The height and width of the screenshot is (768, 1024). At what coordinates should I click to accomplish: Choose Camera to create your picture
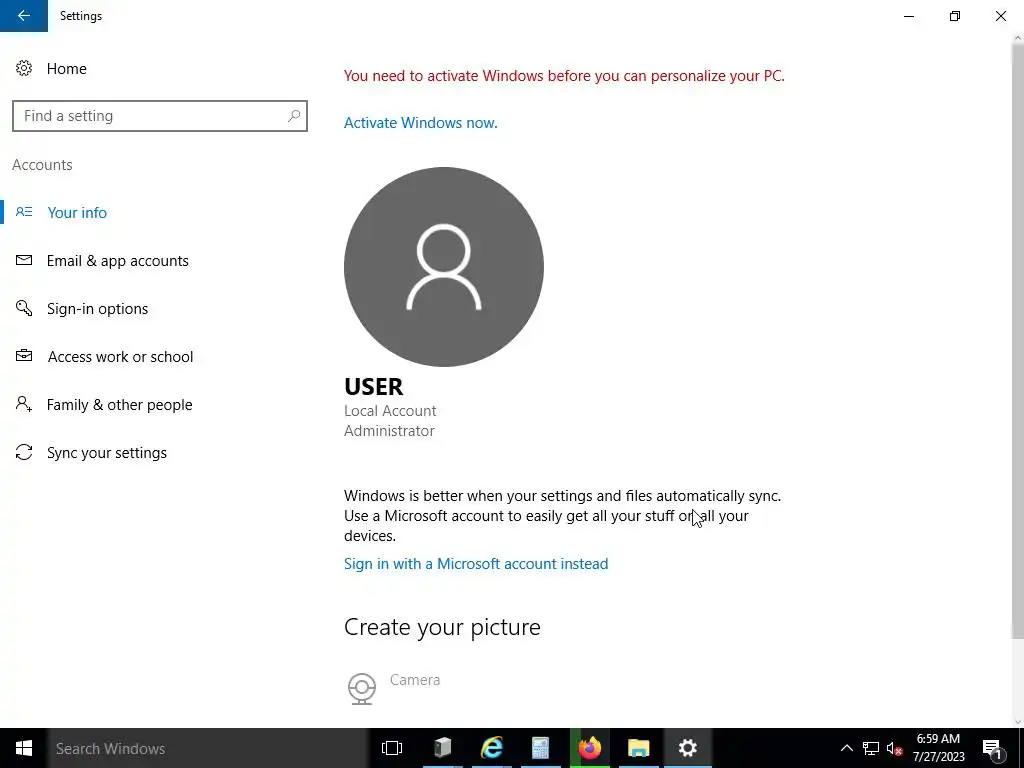[x=415, y=680]
